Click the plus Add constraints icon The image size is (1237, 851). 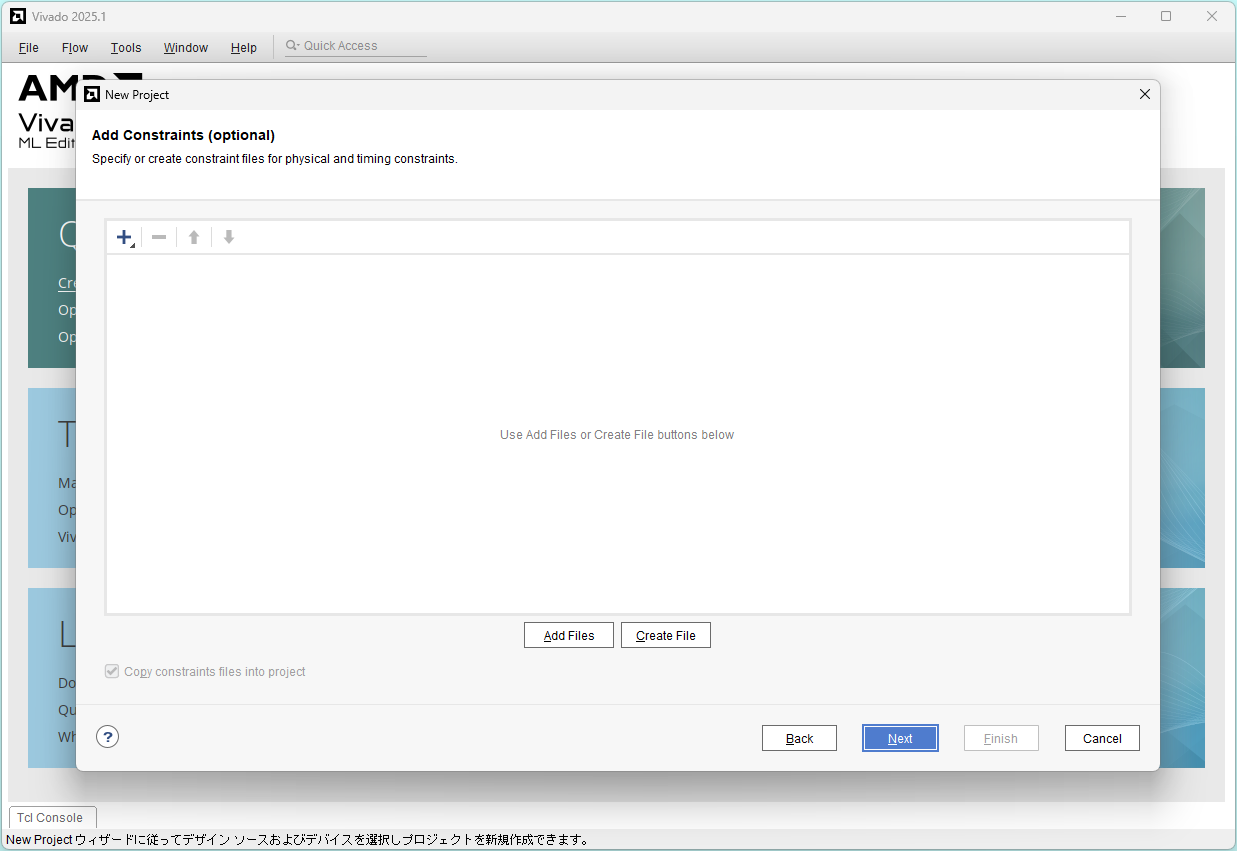coord(124,237)
